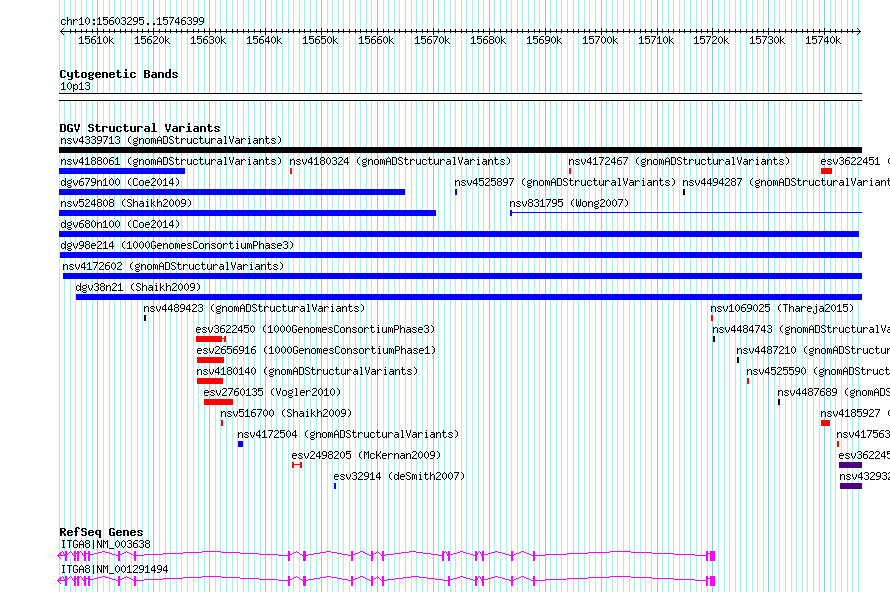The image size is (890, 592).
Task: Open the nsv4484743 variant label
Action: pos(801,329)
